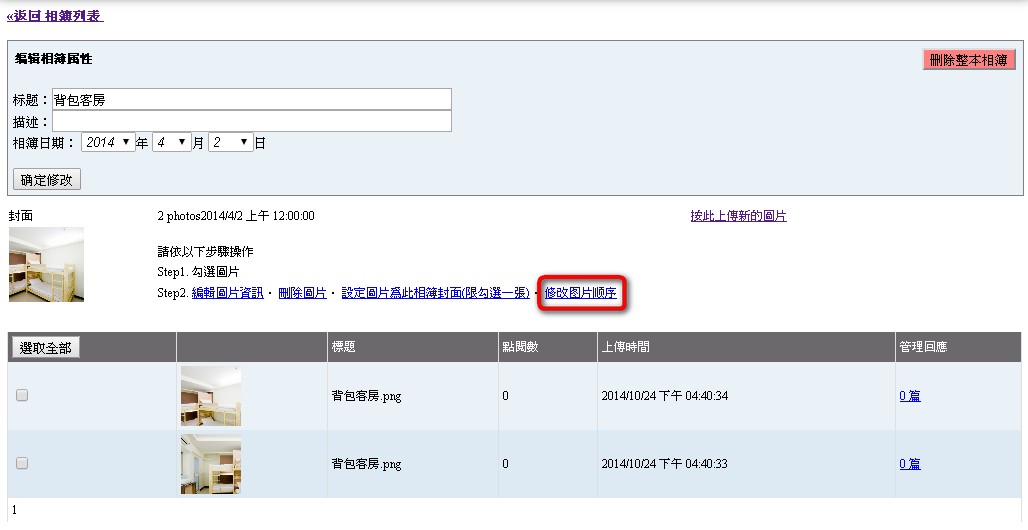
Task: Click the album cover thumbnail under 封面
Action: click(x=46, y=264)
